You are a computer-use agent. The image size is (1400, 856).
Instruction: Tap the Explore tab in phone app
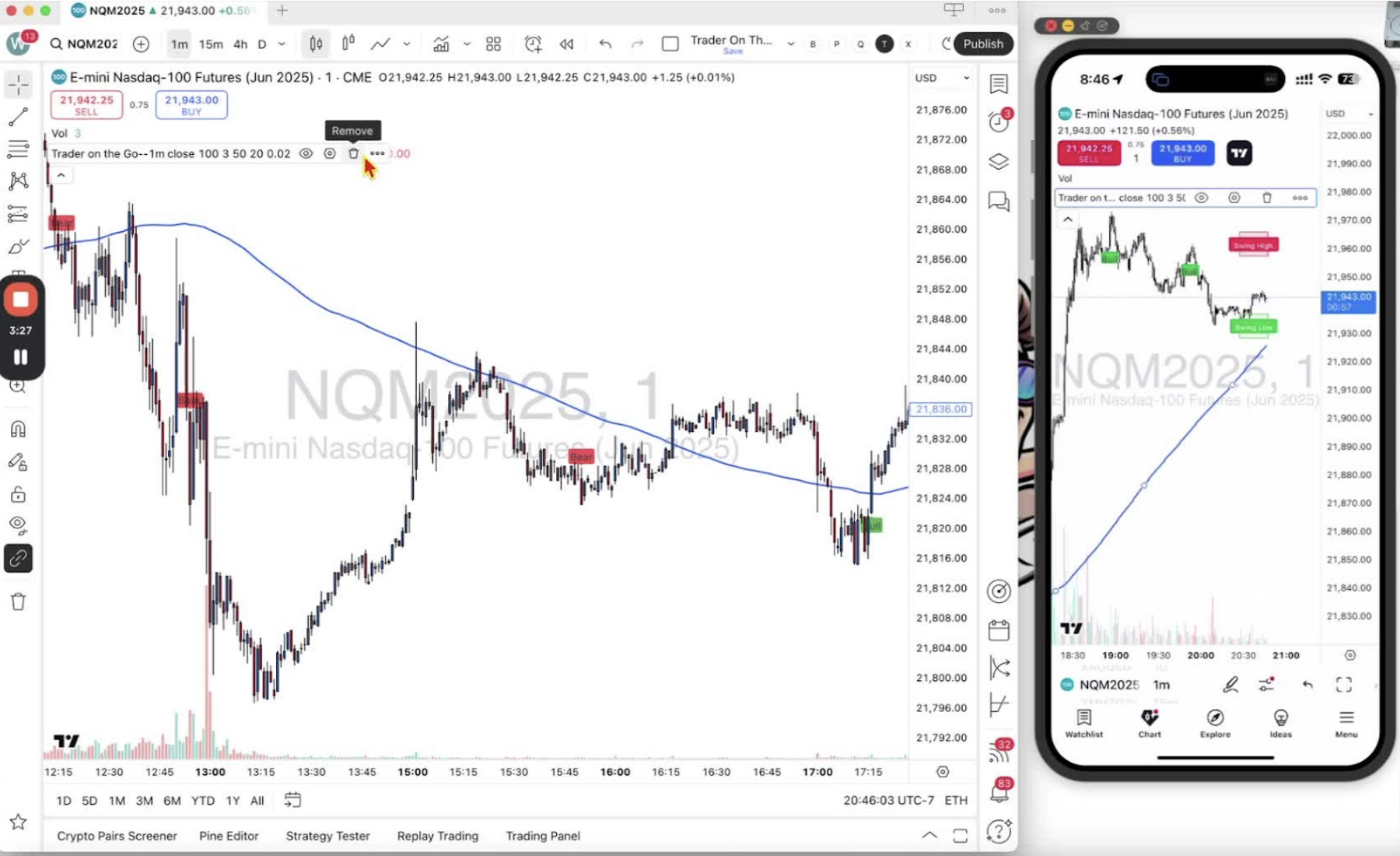pos(1215,723)
